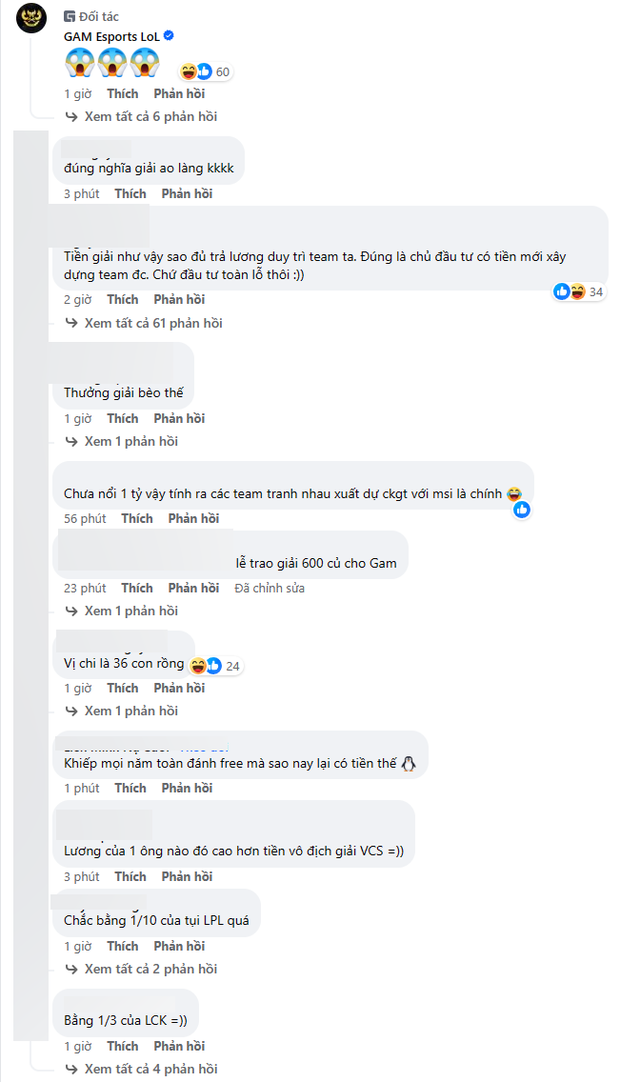Like the "Thưởng giải bèo thế" comment
This screenshot has height=1082, width=640.
122,419
